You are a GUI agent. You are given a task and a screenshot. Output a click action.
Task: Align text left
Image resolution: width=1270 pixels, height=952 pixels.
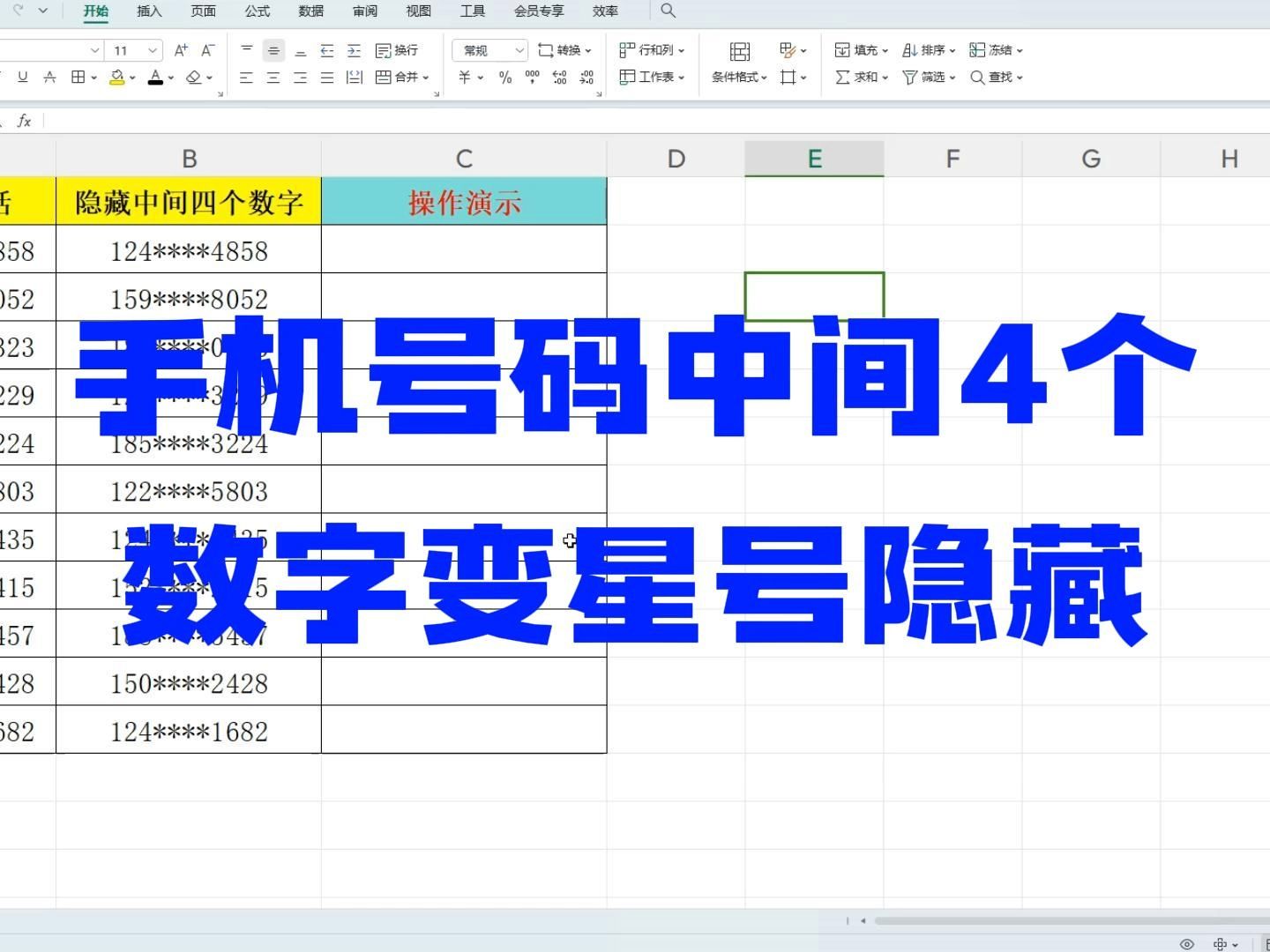coord(247,78)
